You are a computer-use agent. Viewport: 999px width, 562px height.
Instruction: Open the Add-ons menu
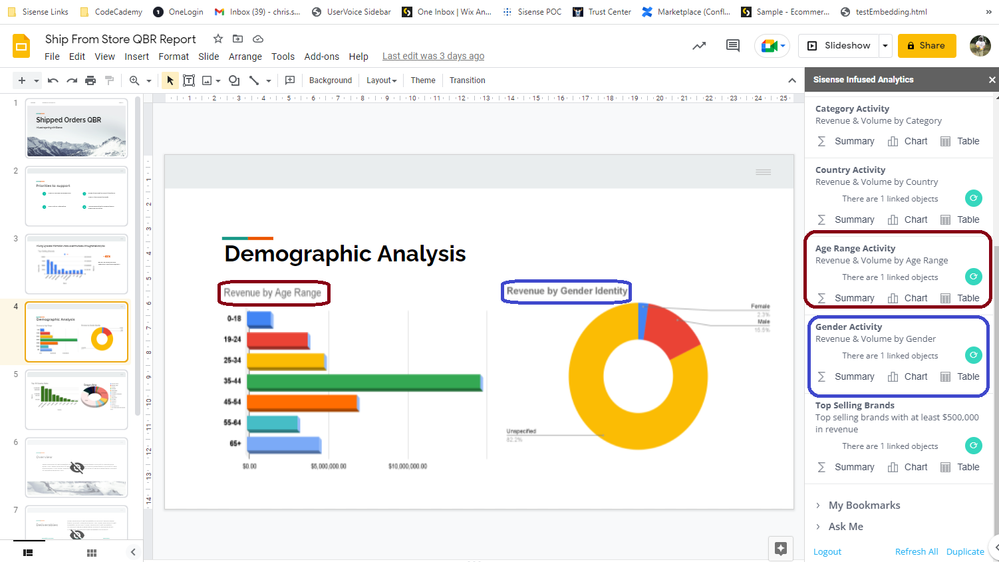click(x=321, y=57)
